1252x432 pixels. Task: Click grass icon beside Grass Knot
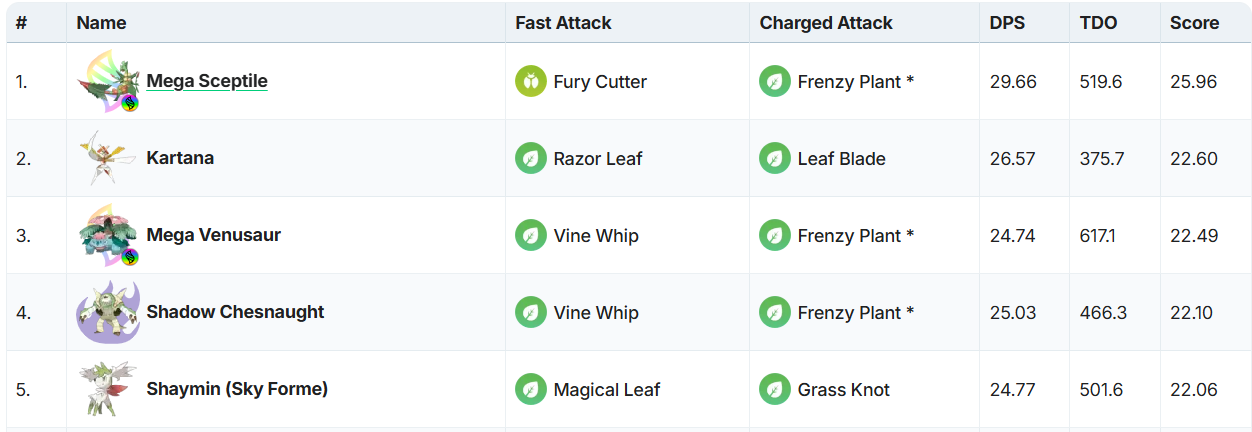pos(775,390)
